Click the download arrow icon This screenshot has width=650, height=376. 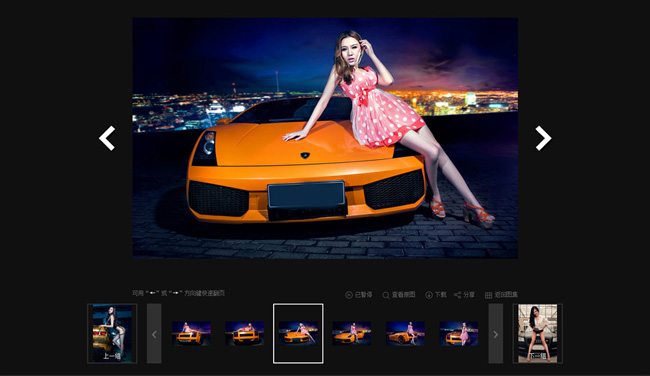coord(429,295)
